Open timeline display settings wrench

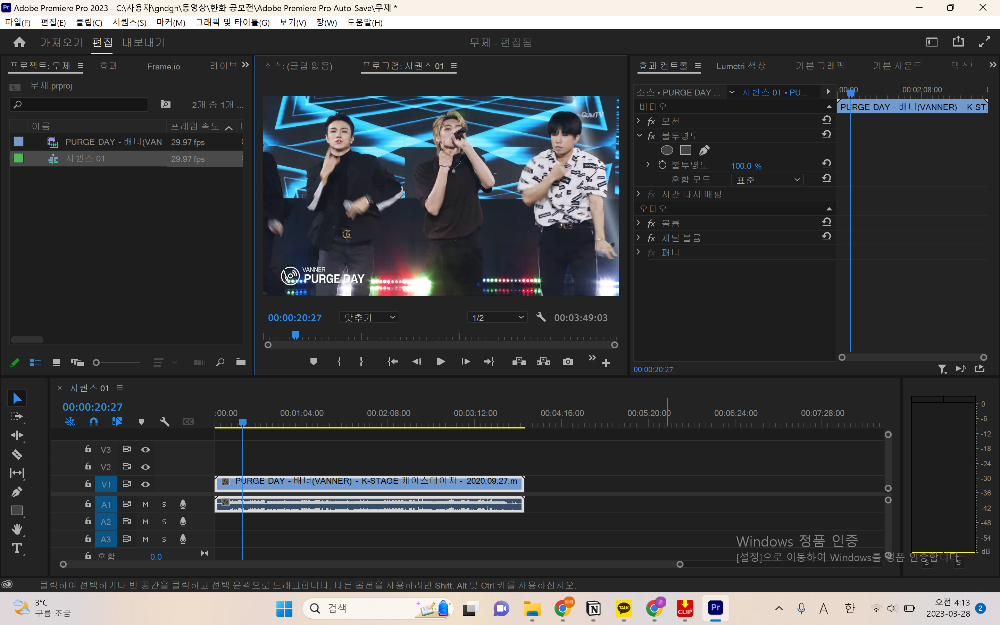click(165, 422)
